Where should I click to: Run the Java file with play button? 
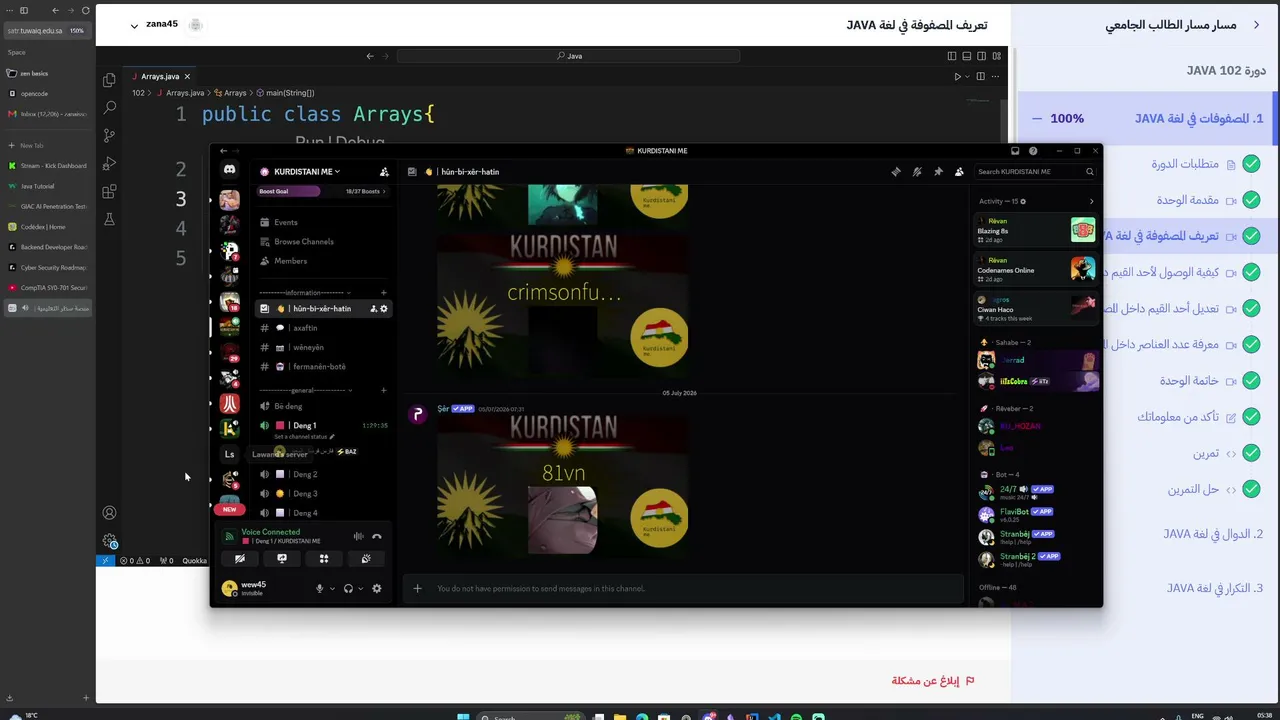click(x=957, y=76)
